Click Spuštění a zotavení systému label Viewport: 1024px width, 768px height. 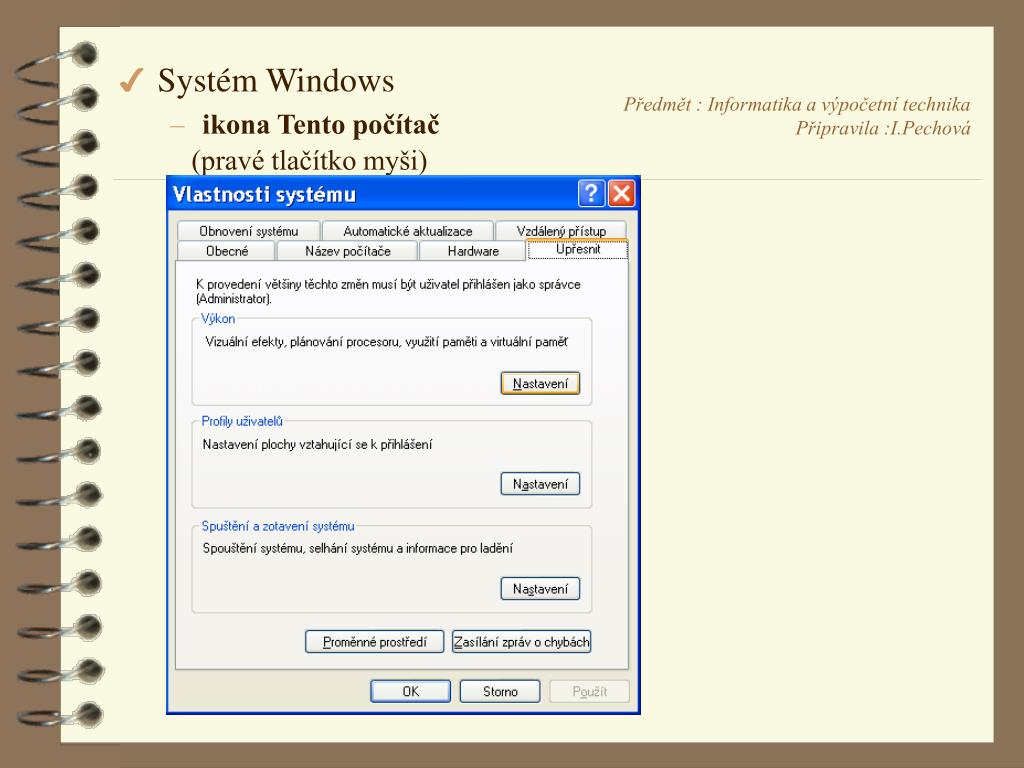pos(278,526)
